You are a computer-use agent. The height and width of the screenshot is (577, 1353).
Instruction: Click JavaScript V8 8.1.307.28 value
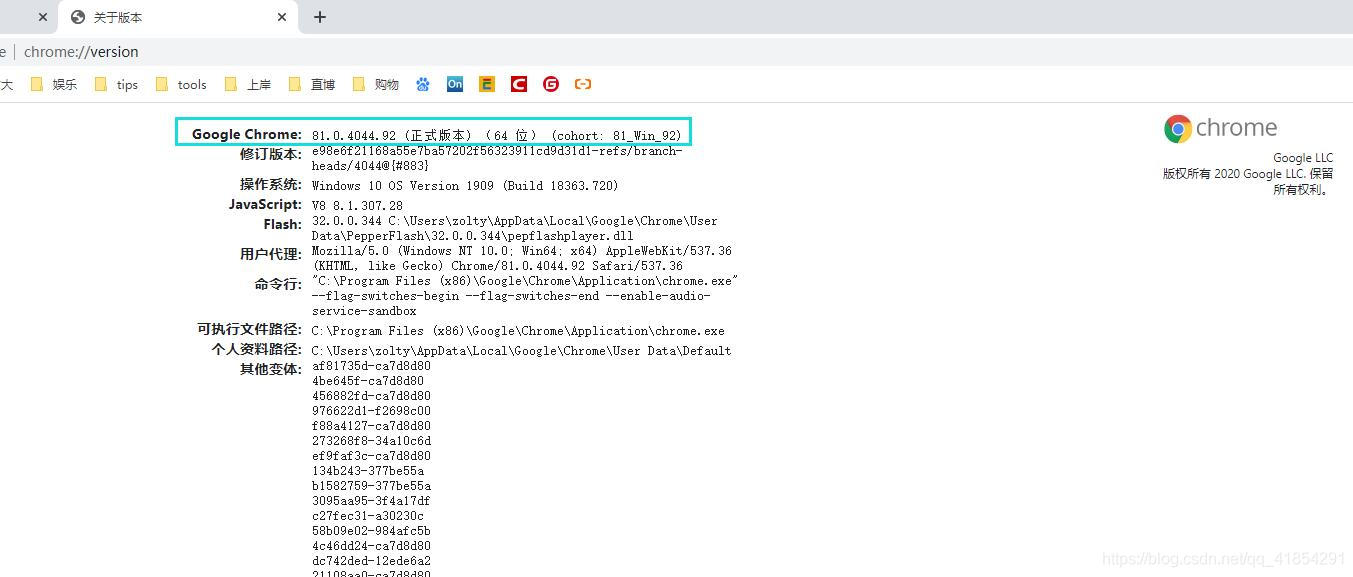coord(357,206)
